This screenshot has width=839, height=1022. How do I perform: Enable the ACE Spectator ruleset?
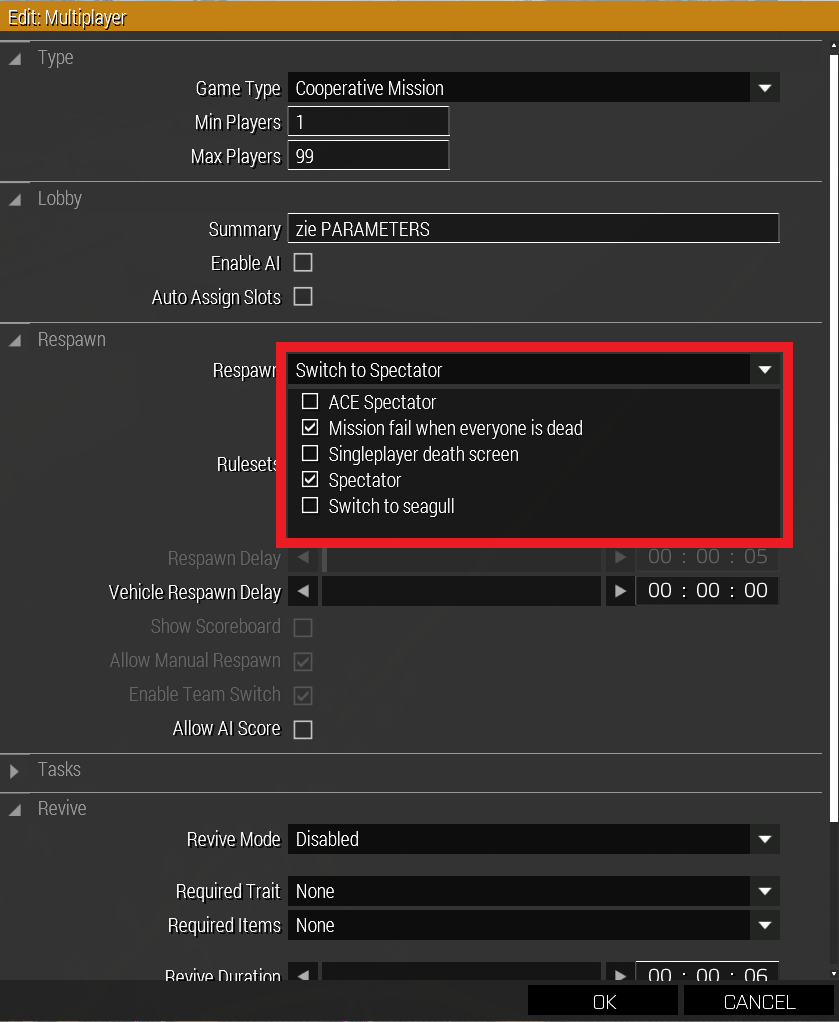pyautogui.click(x=310, y=401)
